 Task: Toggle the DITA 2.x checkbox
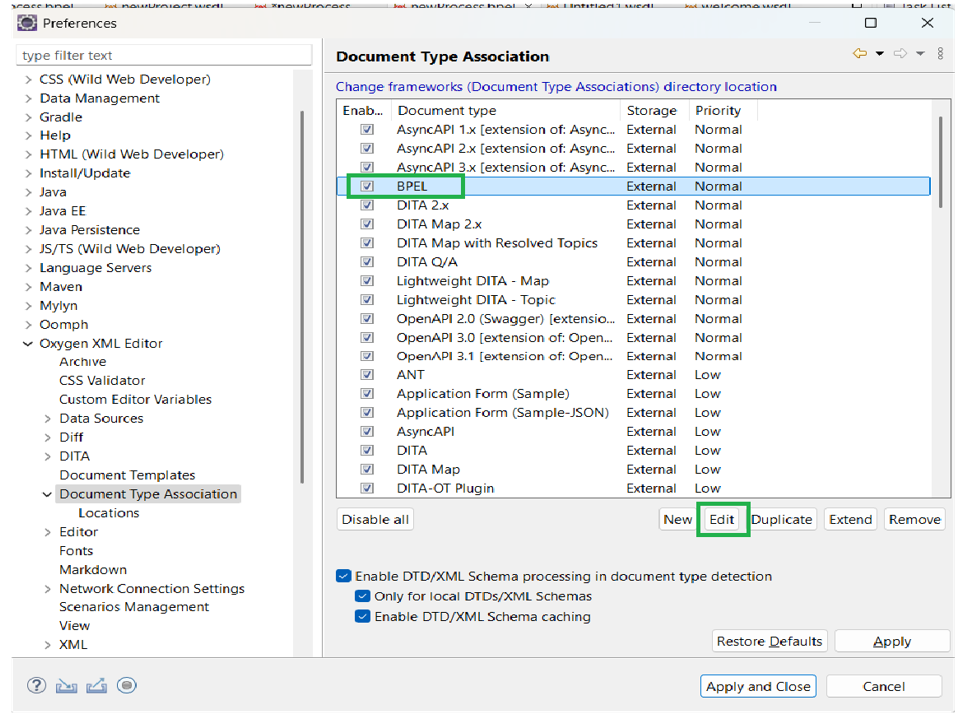coord(367,205)
